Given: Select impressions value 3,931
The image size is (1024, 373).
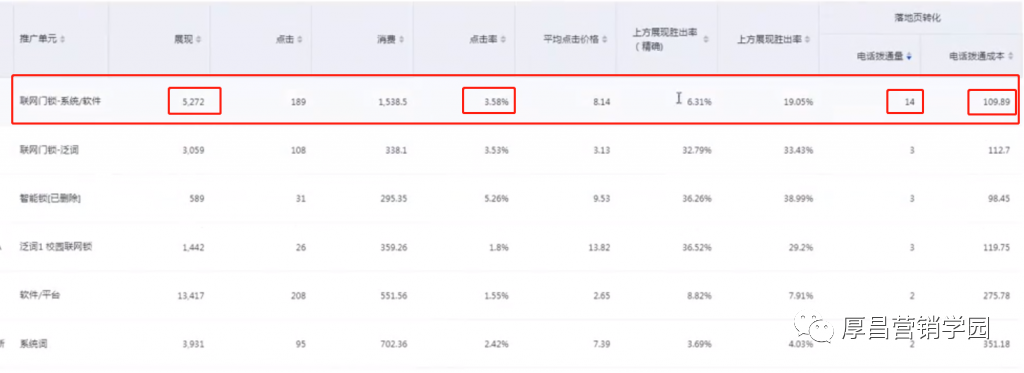Looking at the screenshot, I should coord(193,344).
